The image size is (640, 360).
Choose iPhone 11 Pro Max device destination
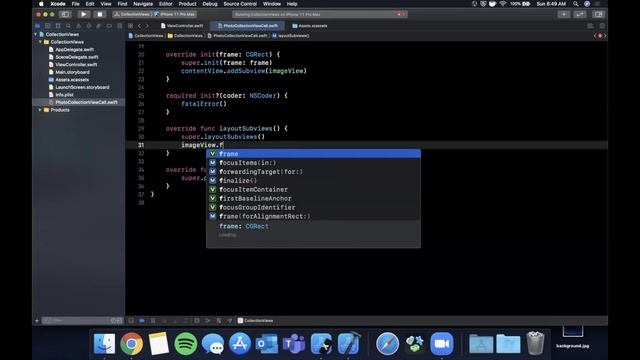(175, 14)
